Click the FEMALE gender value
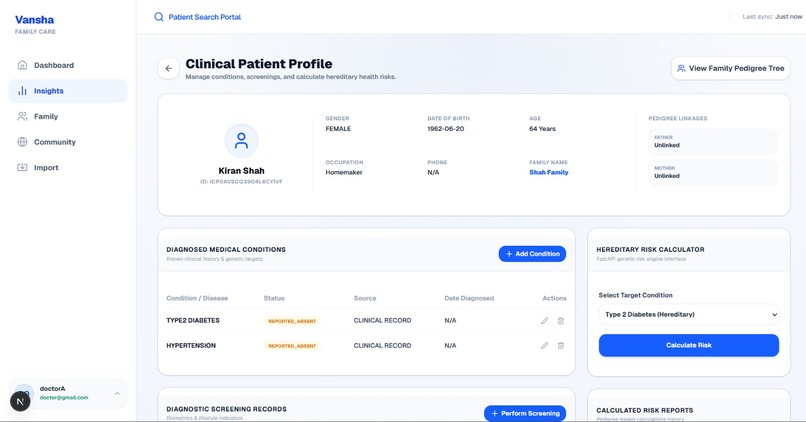 coord(338,129)
